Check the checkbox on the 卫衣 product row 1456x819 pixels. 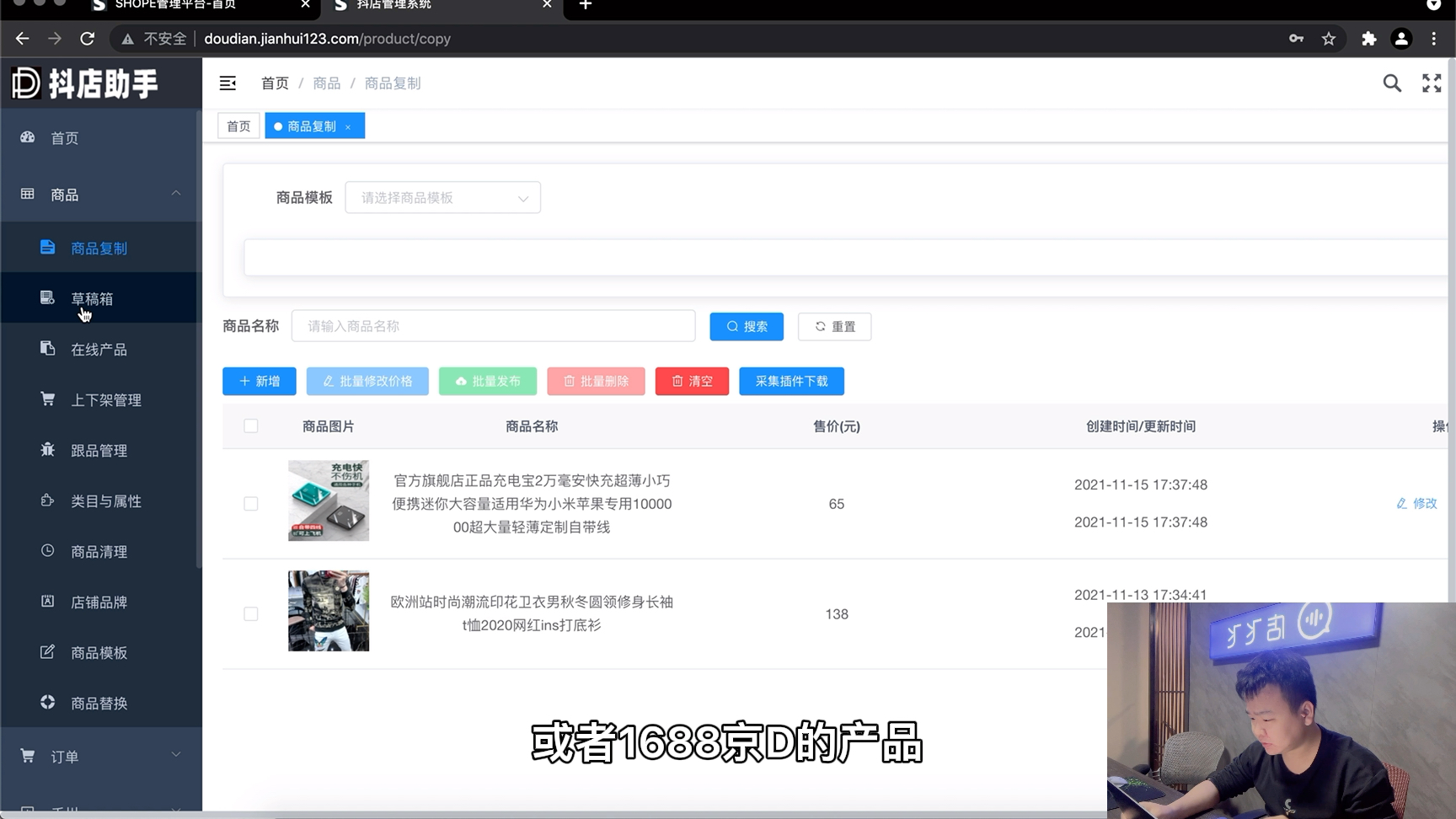[x=251, y=613]
